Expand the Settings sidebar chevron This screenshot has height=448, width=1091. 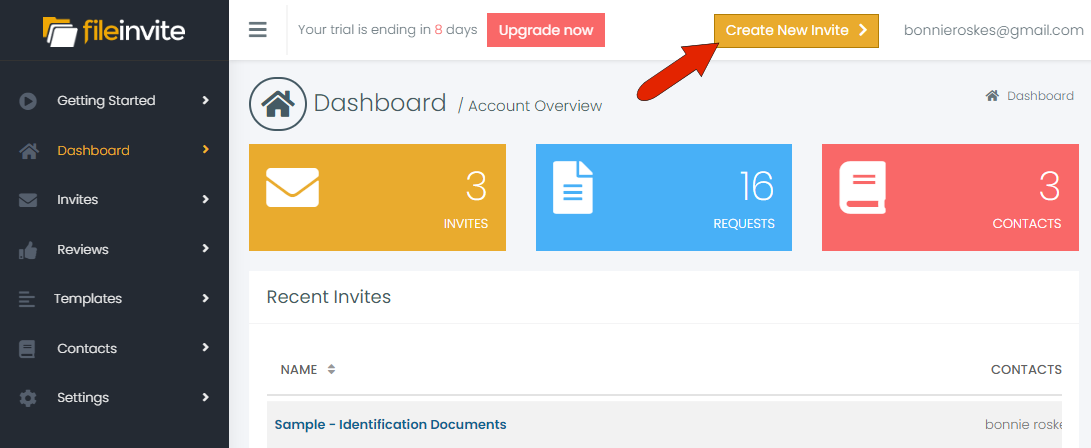(x=205, y=397)
